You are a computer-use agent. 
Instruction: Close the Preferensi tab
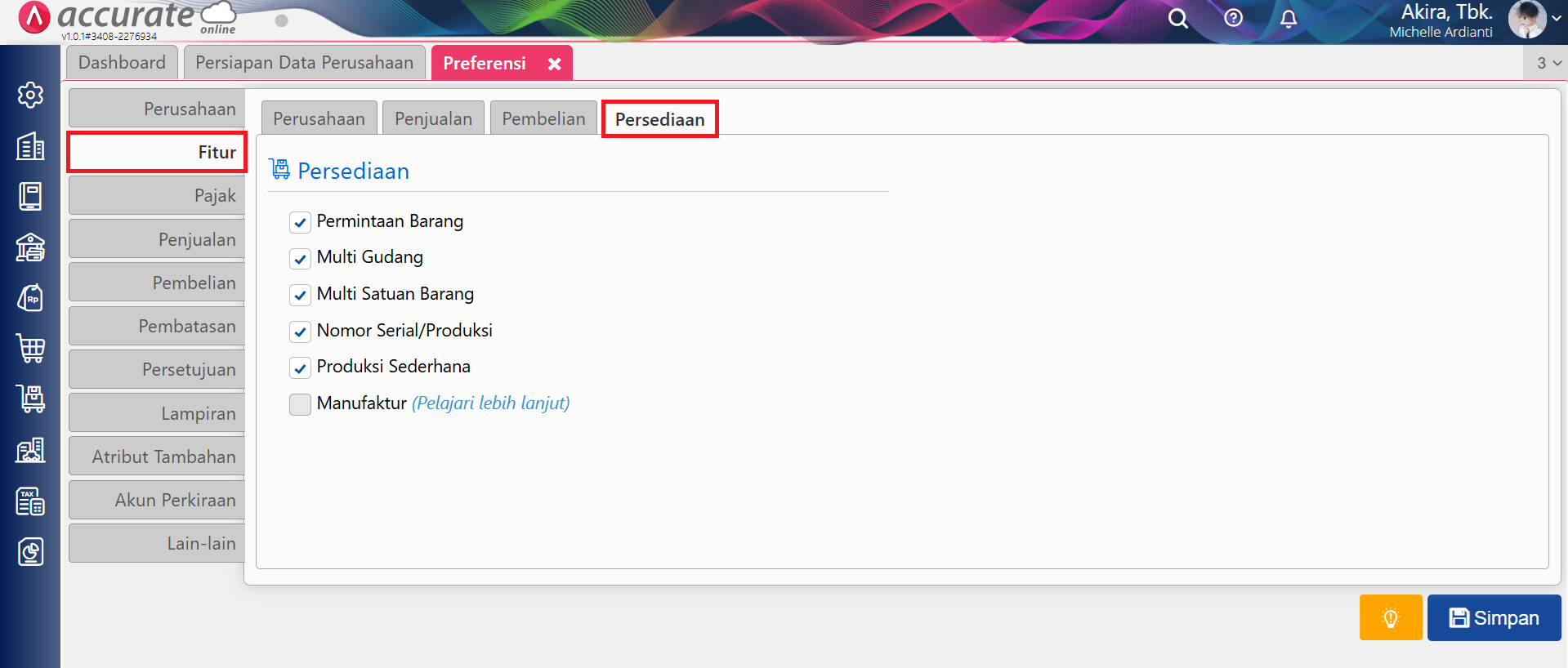point(554,64)
